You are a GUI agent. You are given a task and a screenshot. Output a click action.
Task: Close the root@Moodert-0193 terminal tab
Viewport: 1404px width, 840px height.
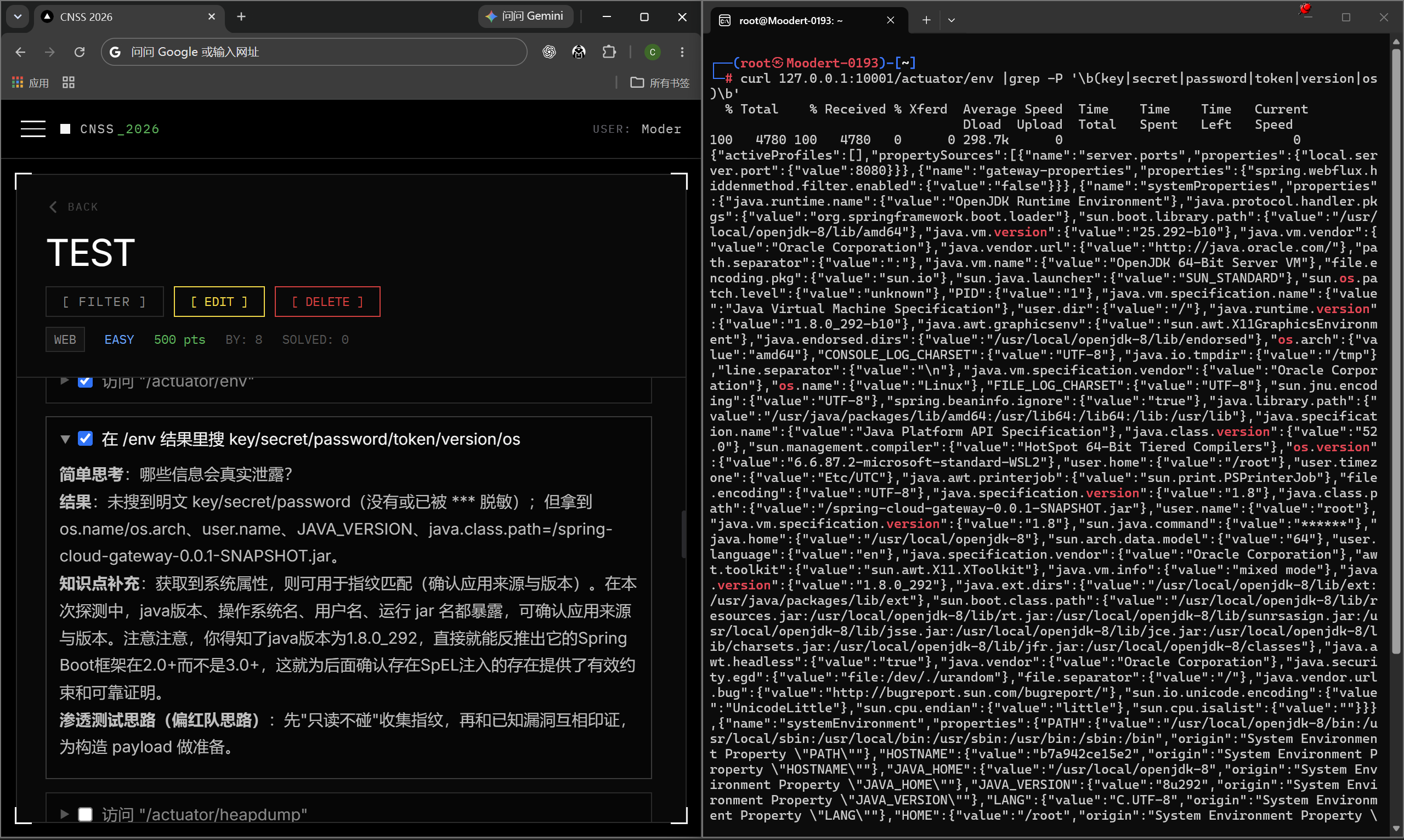tap(891, 20)
